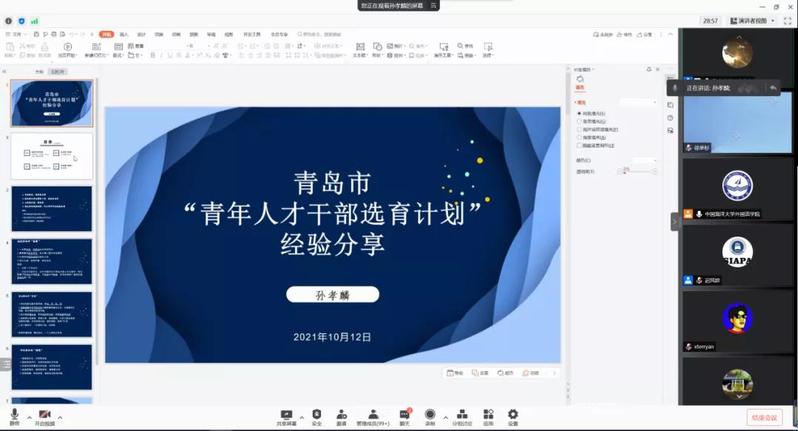Open the manage members panel
The width and height of the screenshot is (798, 431).
tap(373, 414)
